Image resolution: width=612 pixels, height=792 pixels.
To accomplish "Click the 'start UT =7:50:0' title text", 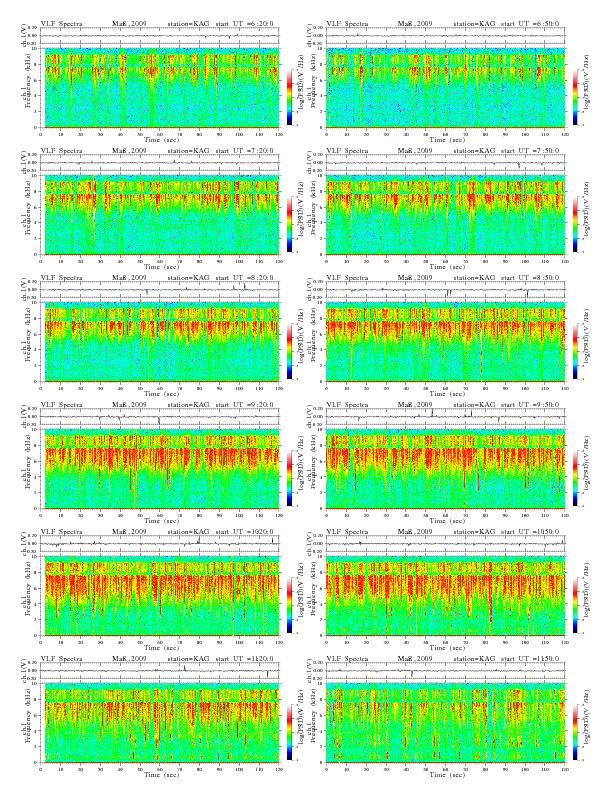I will coord(530,151).
